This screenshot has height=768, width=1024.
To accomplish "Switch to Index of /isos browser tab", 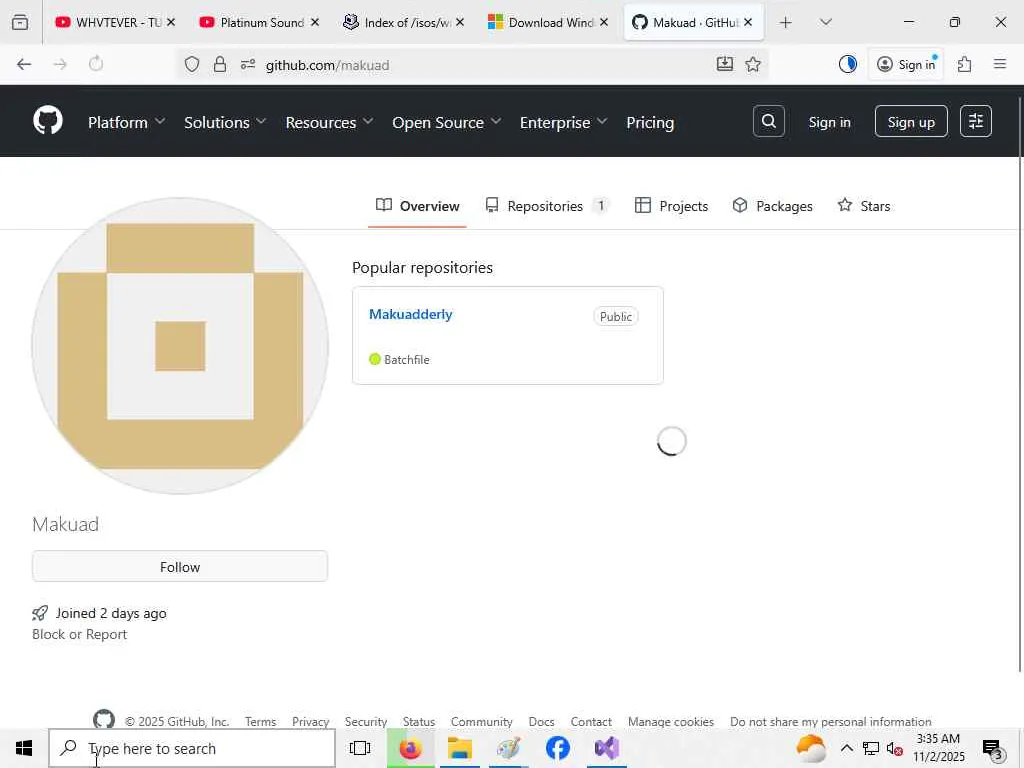I will [404, 22].
